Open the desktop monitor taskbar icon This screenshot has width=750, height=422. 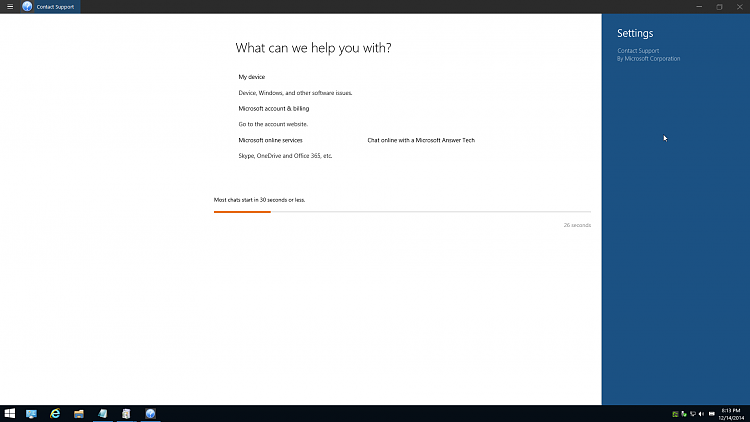pyautogui.click(x=32, y=414)
